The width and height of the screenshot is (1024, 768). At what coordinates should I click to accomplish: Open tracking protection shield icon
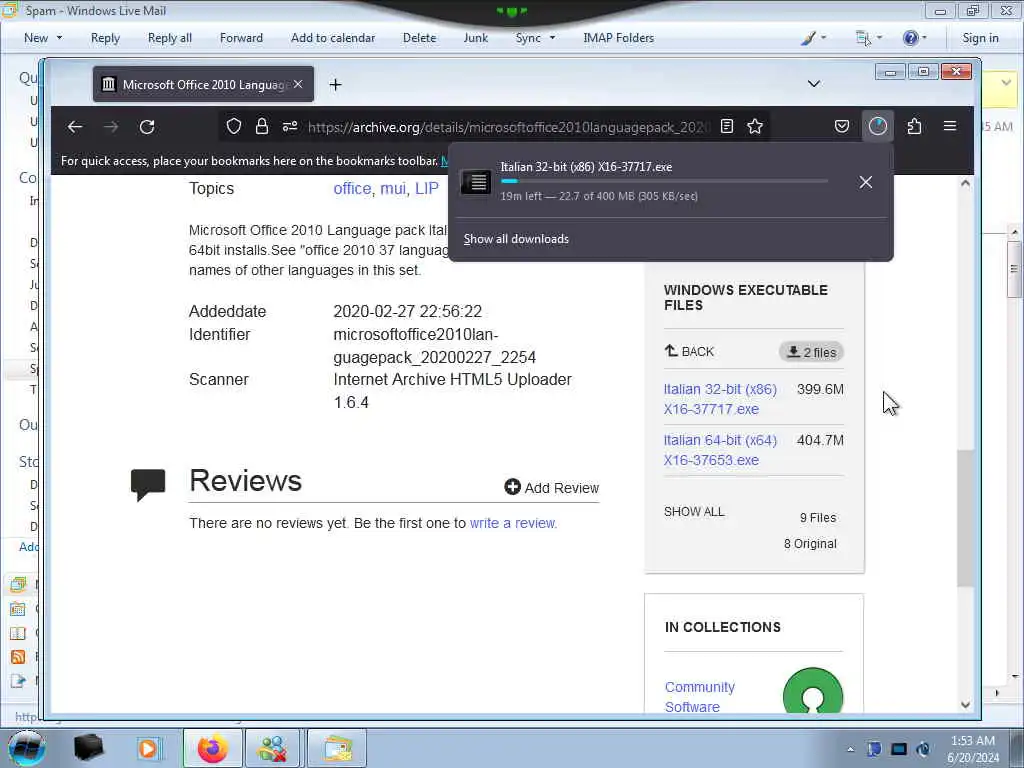(x=234, y=127)
